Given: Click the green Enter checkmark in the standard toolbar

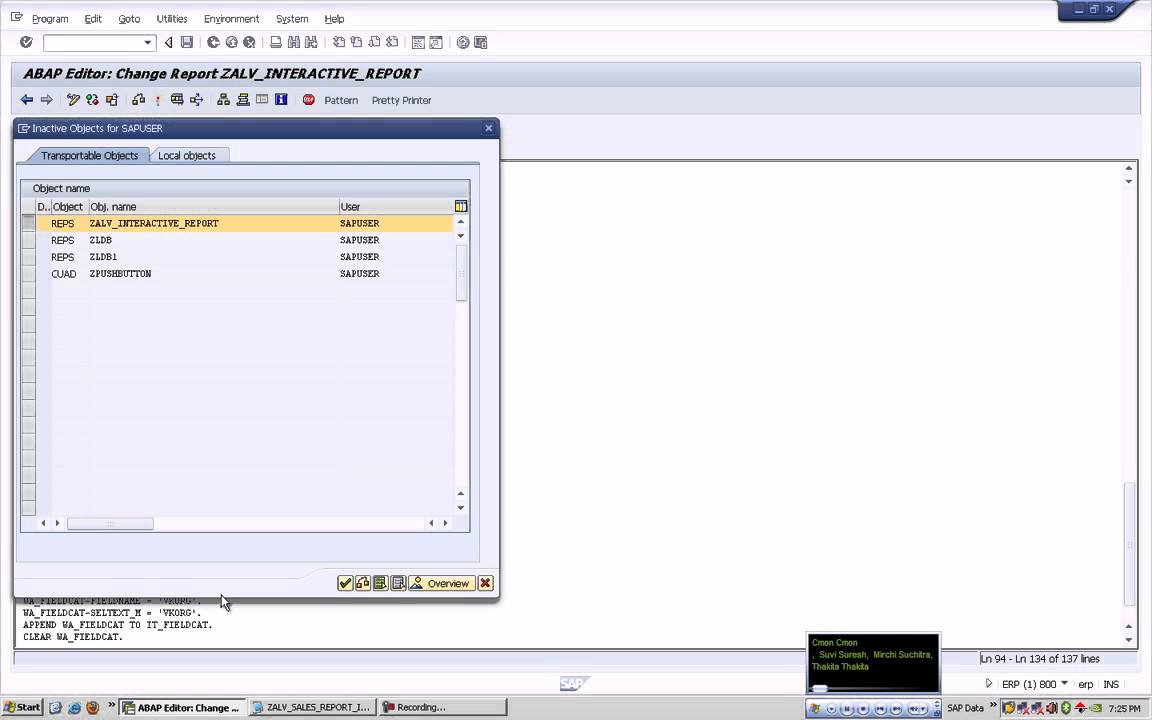Looking at the screenshot, I should point(26,43).
